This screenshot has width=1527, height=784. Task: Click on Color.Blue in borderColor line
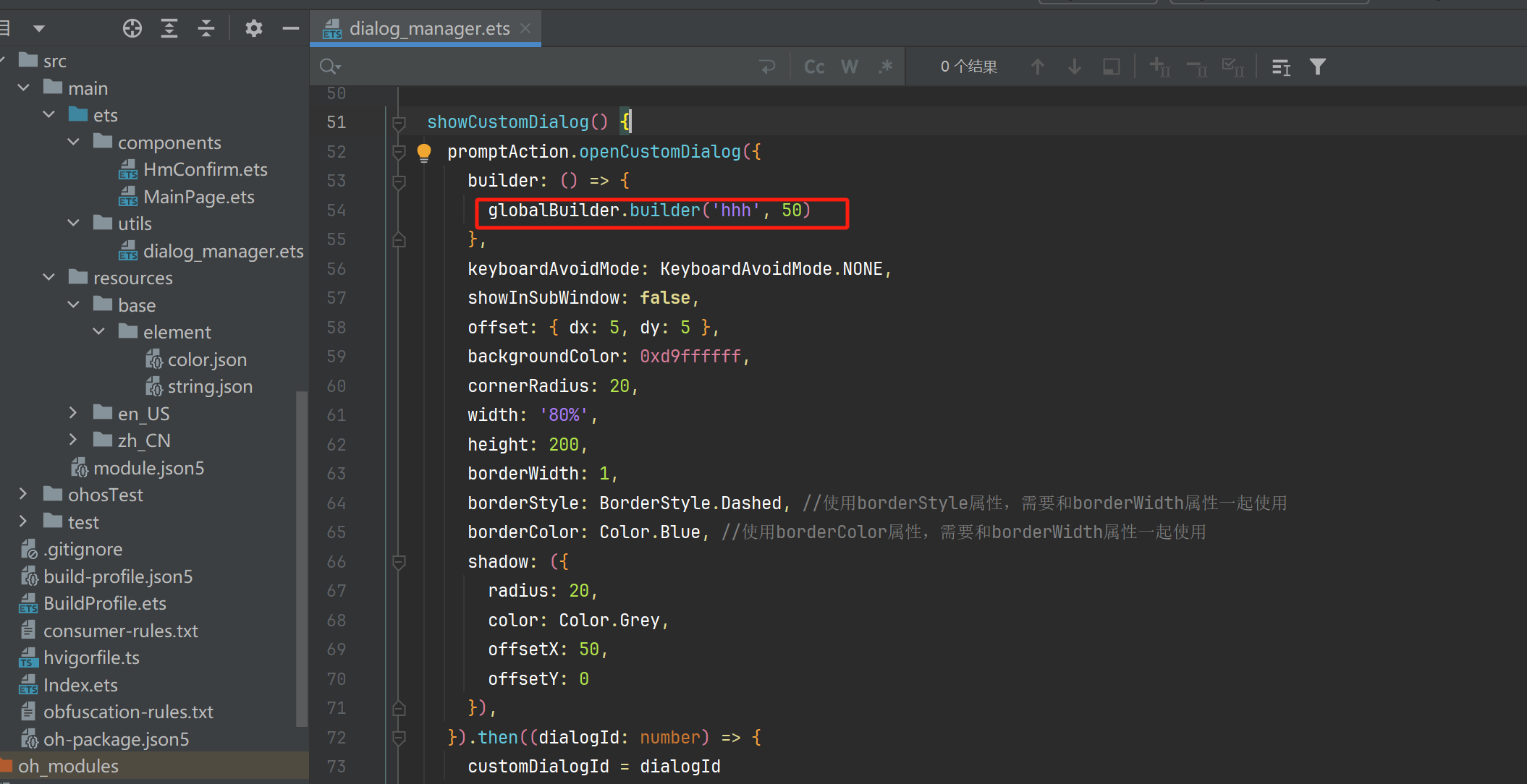tap(650, 532)
